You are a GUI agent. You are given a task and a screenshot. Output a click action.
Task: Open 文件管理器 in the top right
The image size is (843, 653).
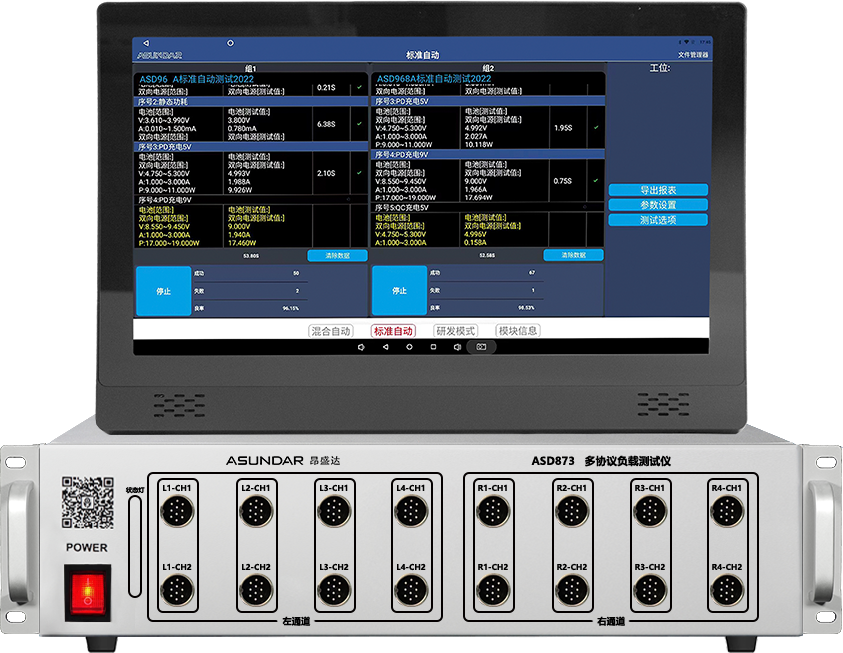[x=692, y=55]
